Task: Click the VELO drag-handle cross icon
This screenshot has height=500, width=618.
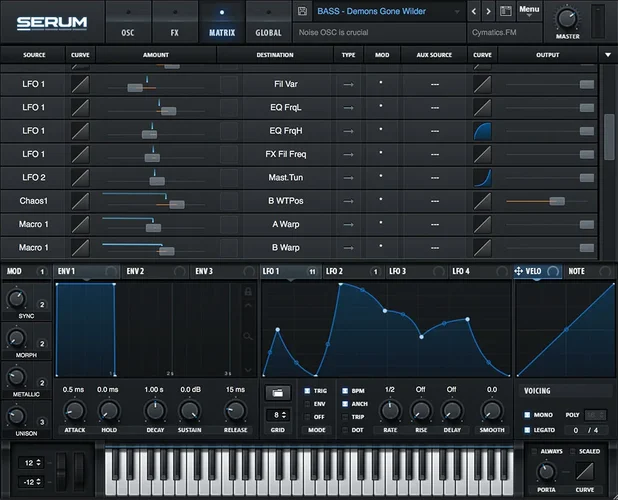Action: coord(519,271)
